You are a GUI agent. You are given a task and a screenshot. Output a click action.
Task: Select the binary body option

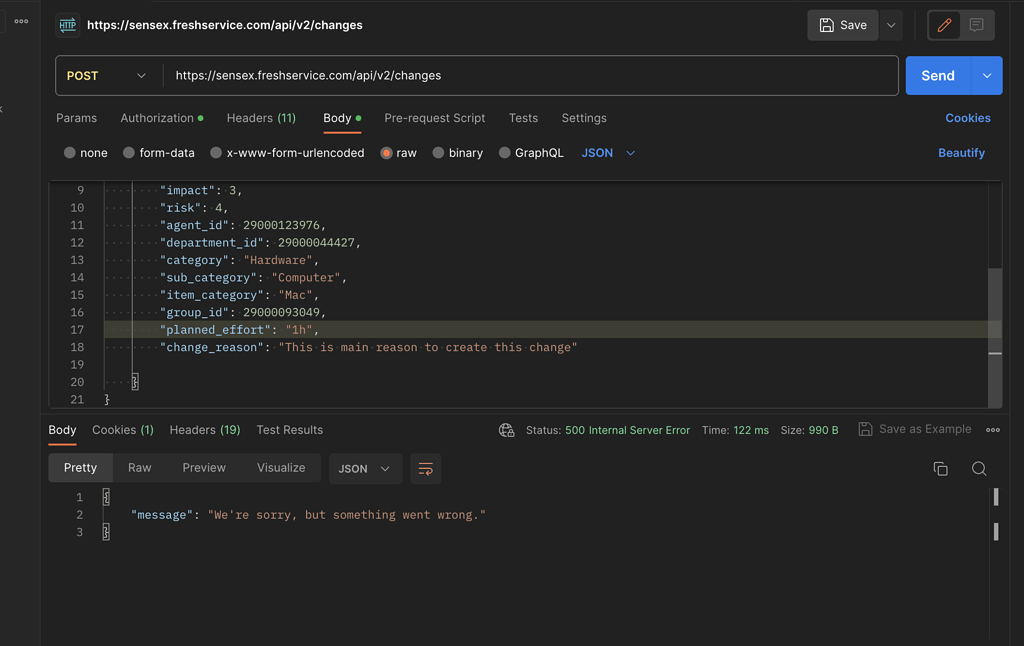(438, 153)
